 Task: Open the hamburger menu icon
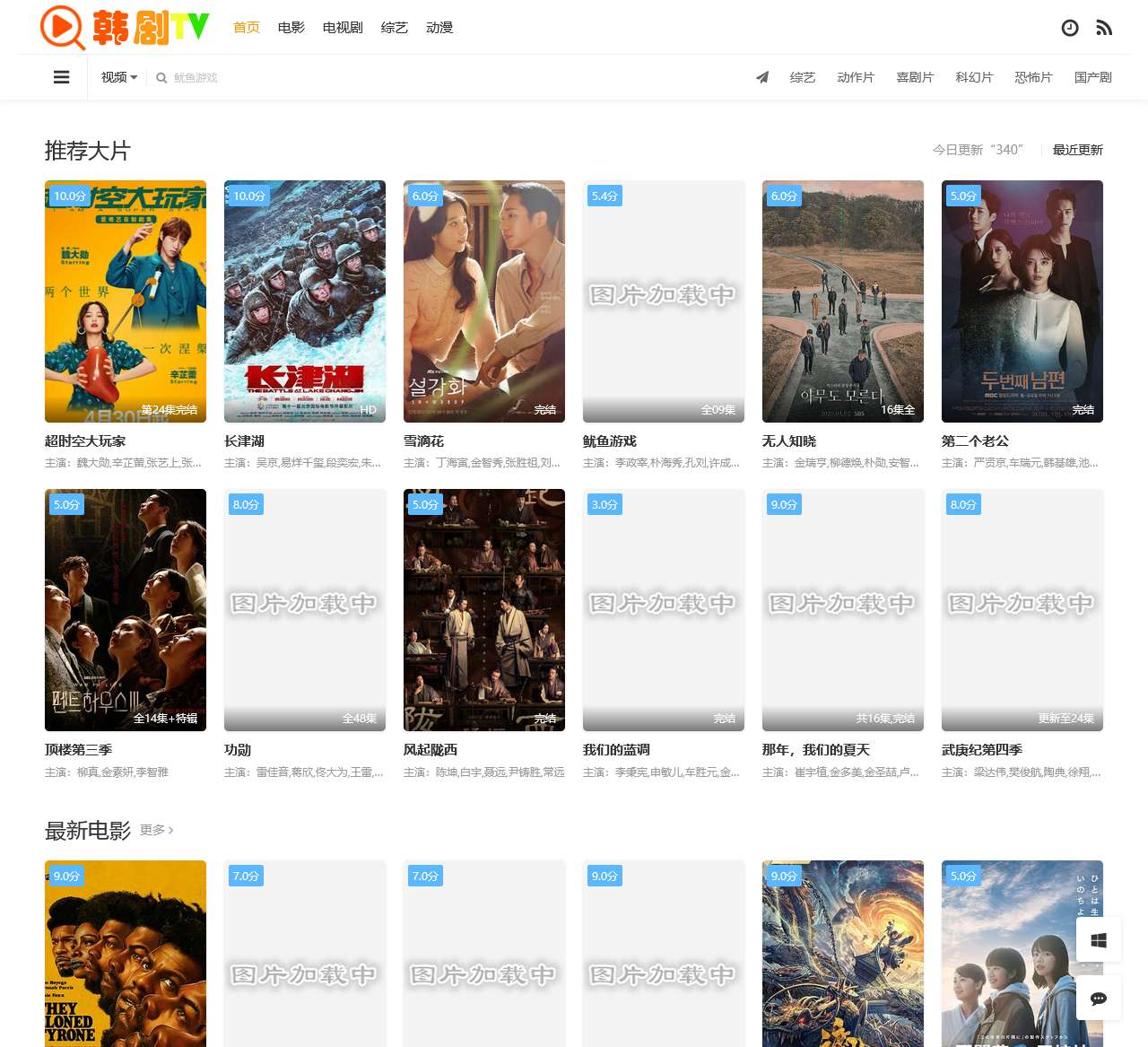(61, 77)
